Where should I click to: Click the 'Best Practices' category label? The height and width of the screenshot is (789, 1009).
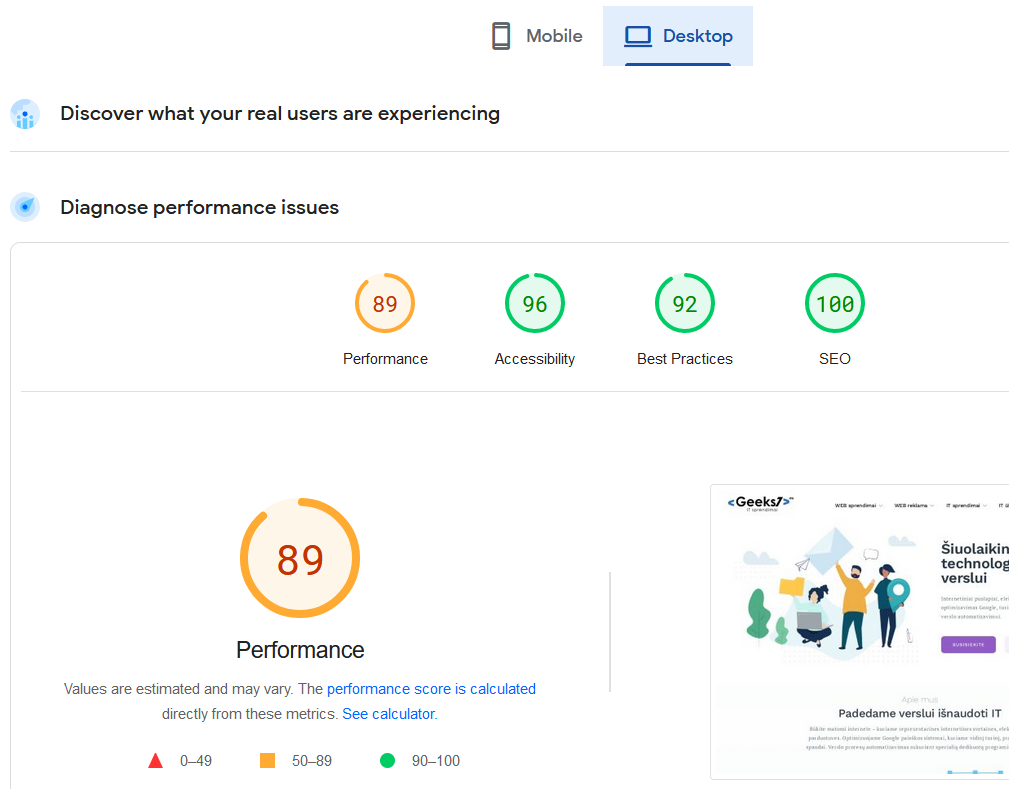coord(685,359)
